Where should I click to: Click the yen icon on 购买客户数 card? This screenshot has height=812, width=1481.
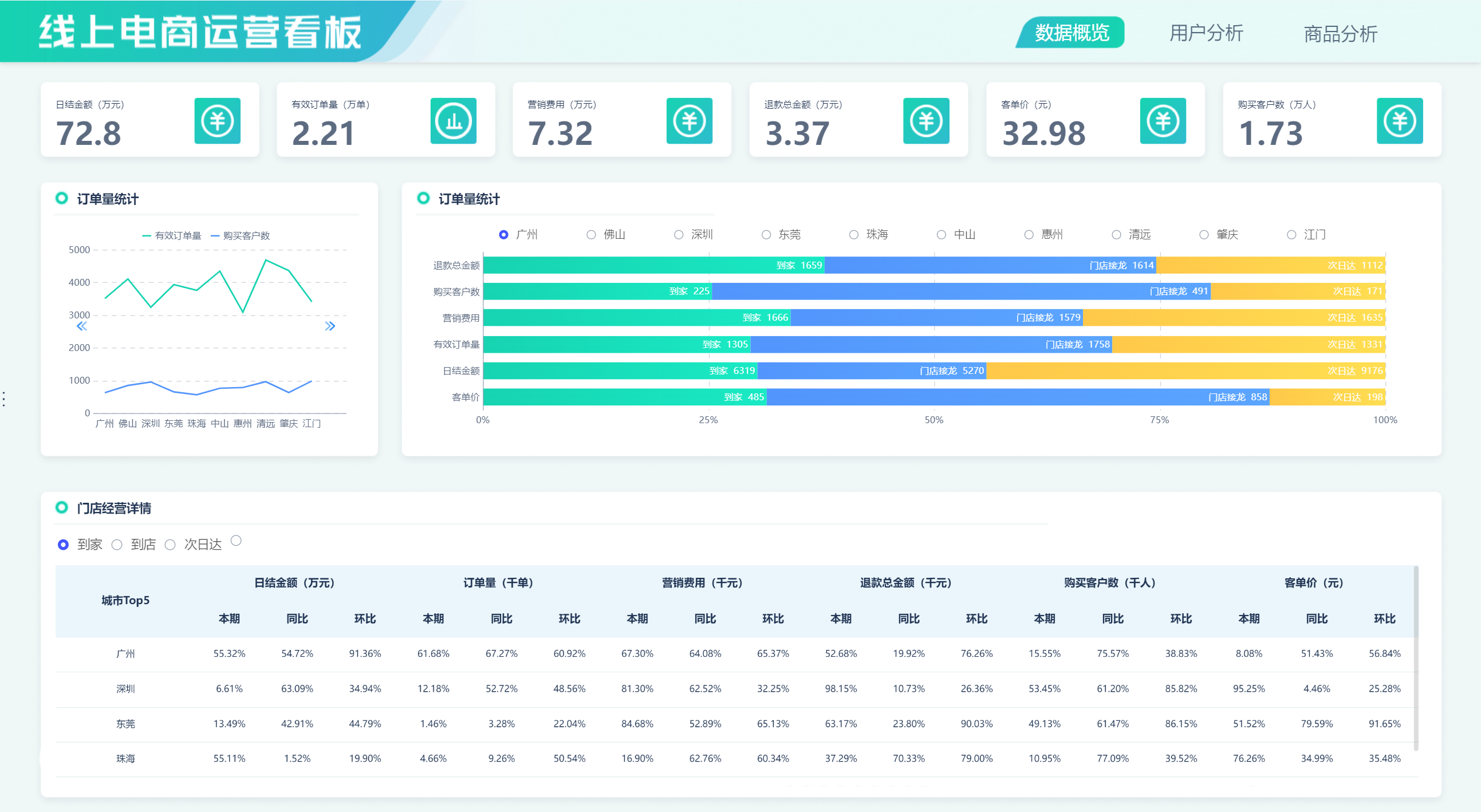1399,121
